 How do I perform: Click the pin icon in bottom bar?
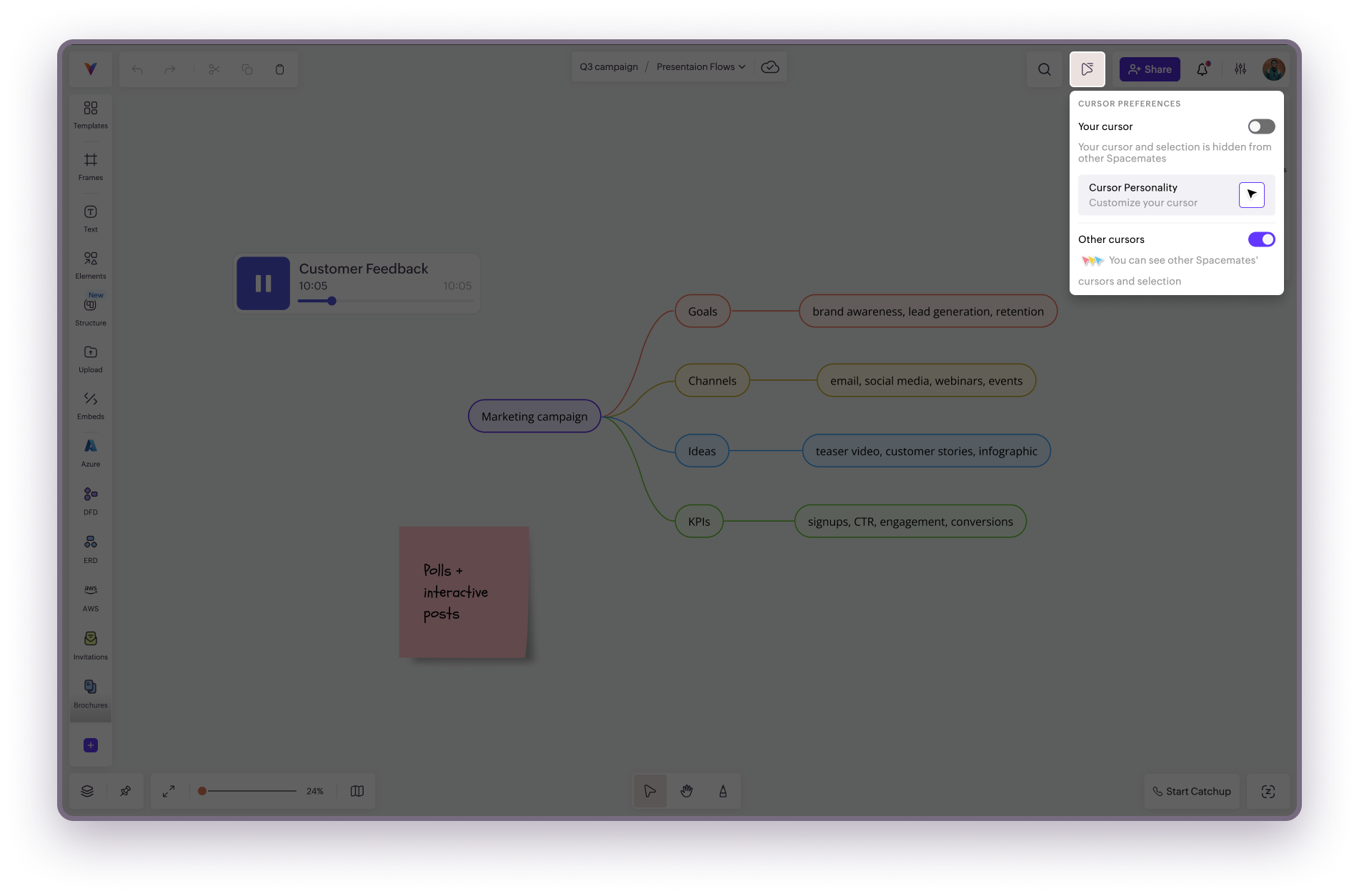125,791
